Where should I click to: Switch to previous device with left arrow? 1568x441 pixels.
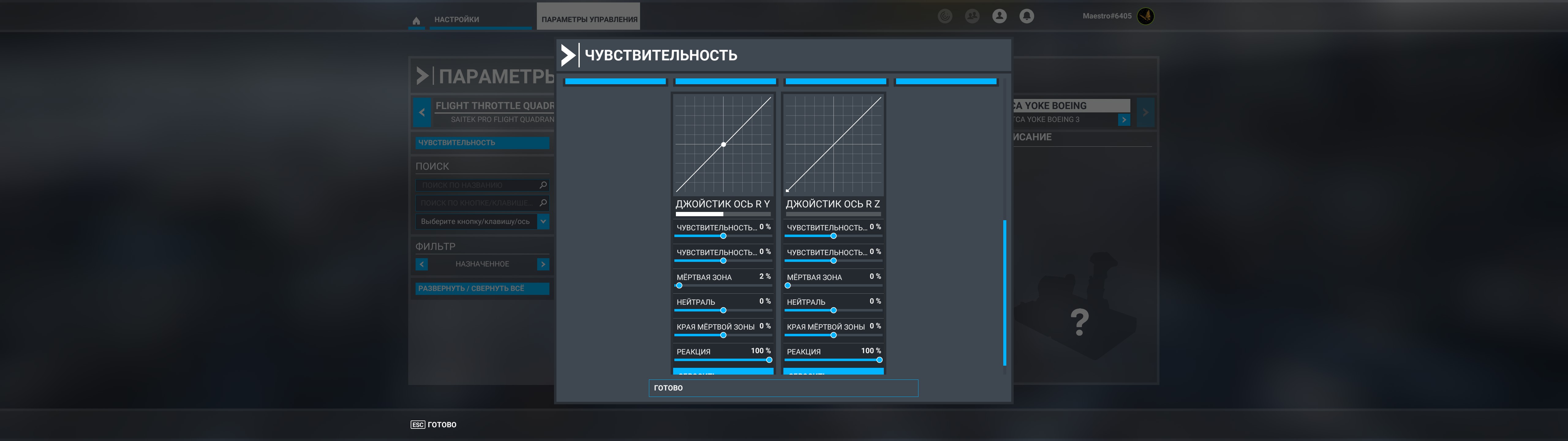[x=422, y=112]
